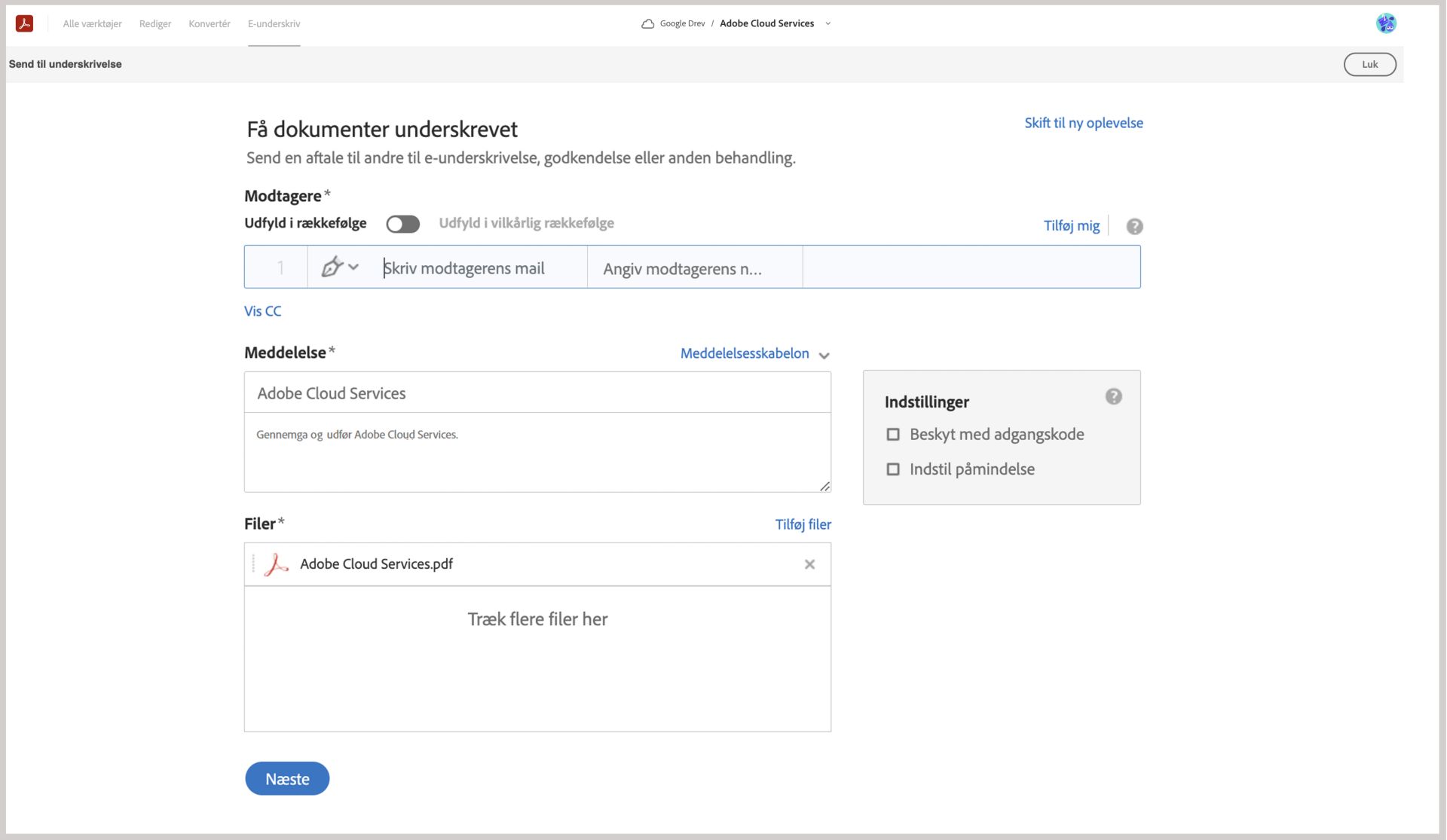Click the Vis CC link
1447x840 pixels.
(262, 311)
